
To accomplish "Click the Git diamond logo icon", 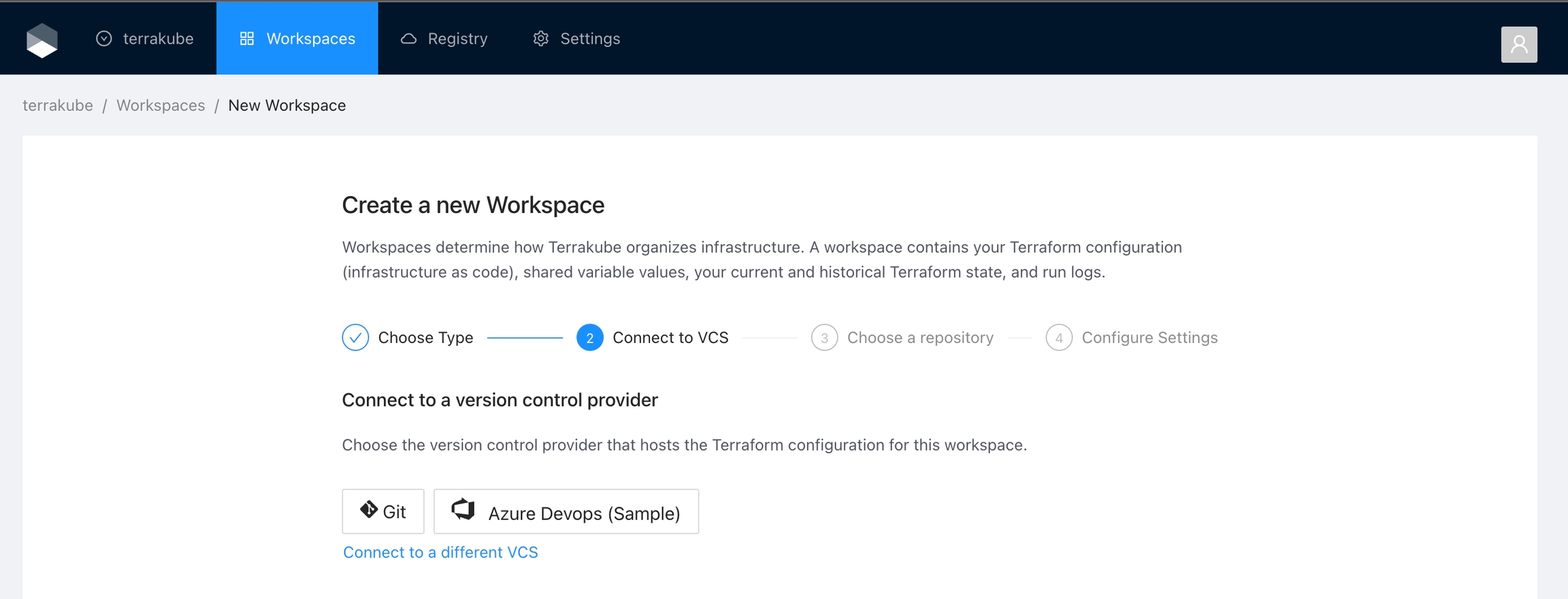I will point(368,510).
